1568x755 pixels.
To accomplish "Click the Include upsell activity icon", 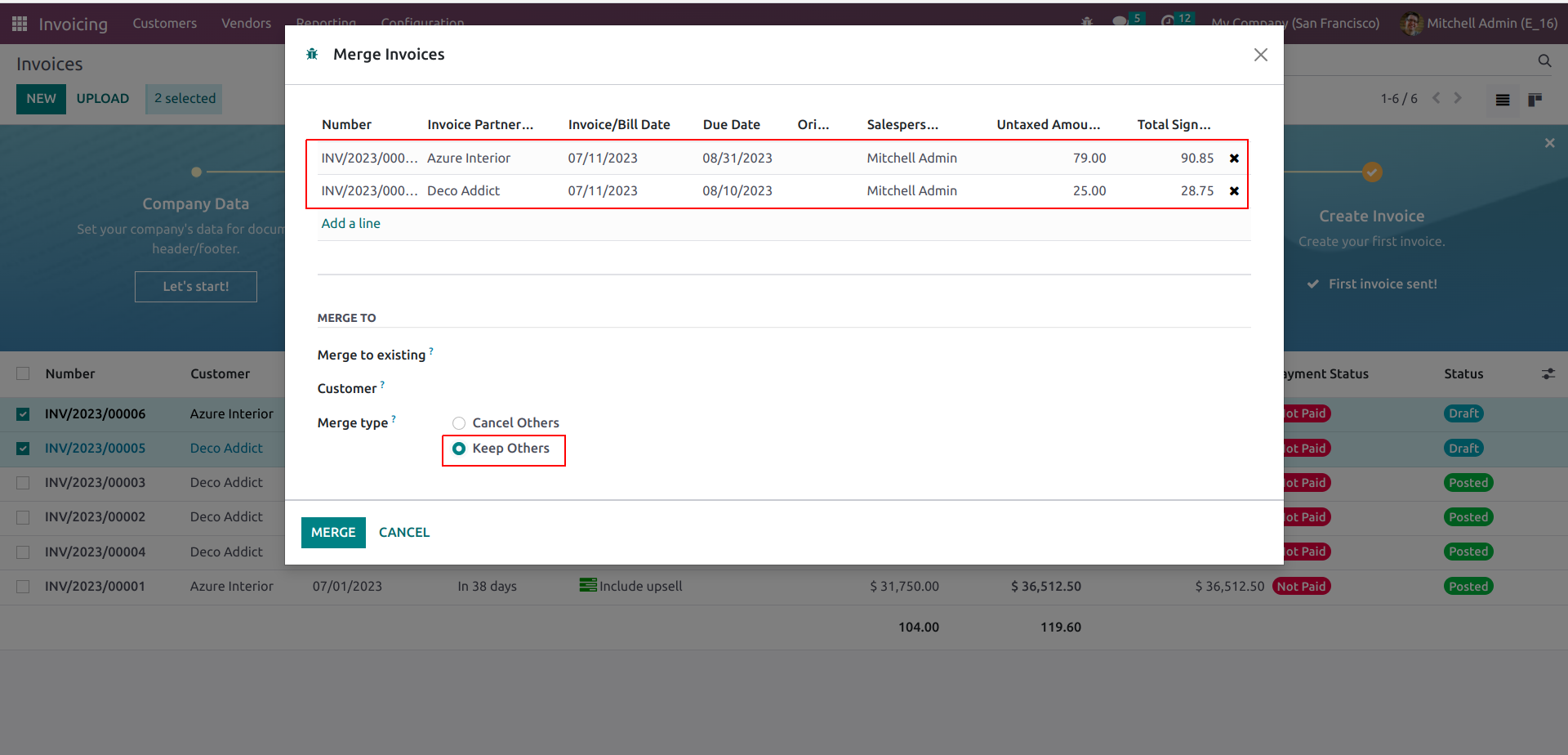I will pos(588,585).
